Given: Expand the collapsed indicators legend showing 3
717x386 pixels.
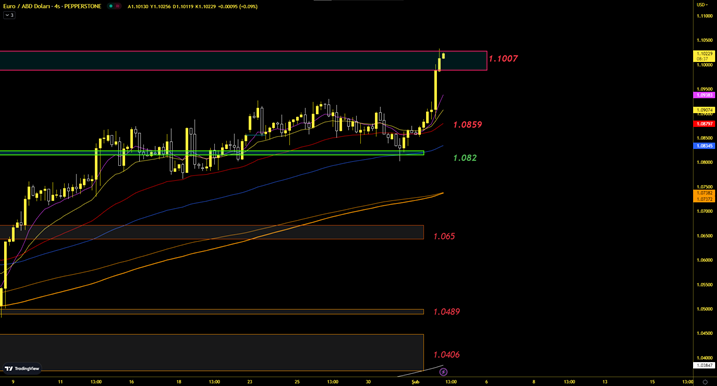Looking at the screenshot, I should [x=9, y=15].
